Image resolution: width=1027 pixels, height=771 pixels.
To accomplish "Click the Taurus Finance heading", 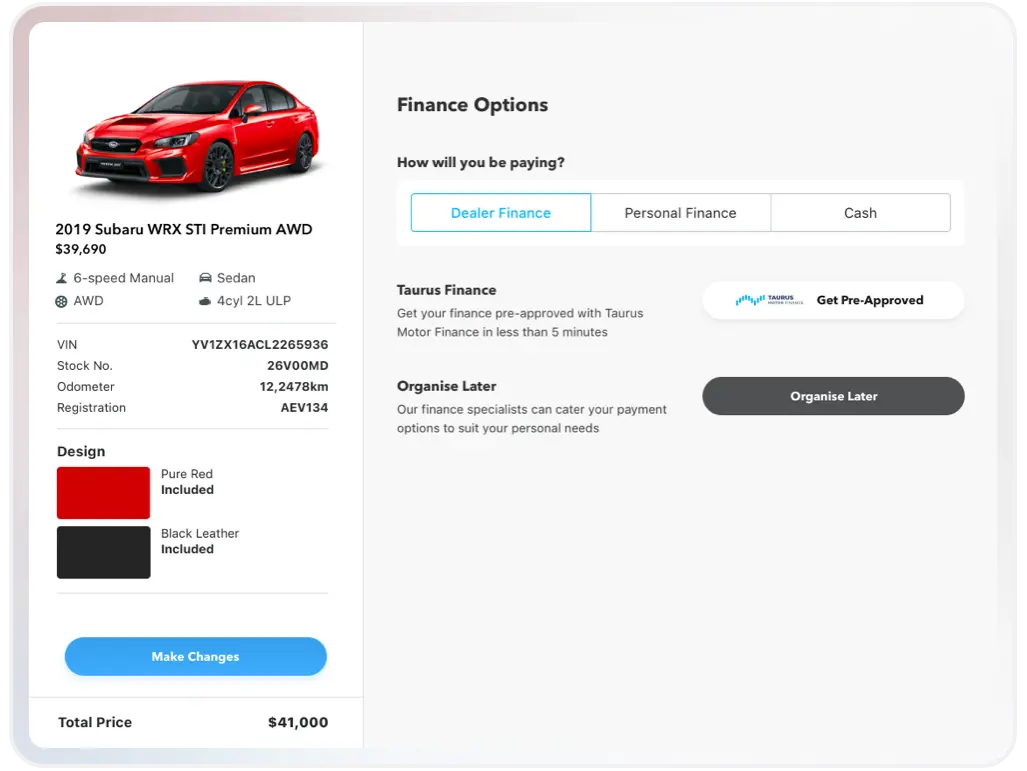I will tap(446, 290).
